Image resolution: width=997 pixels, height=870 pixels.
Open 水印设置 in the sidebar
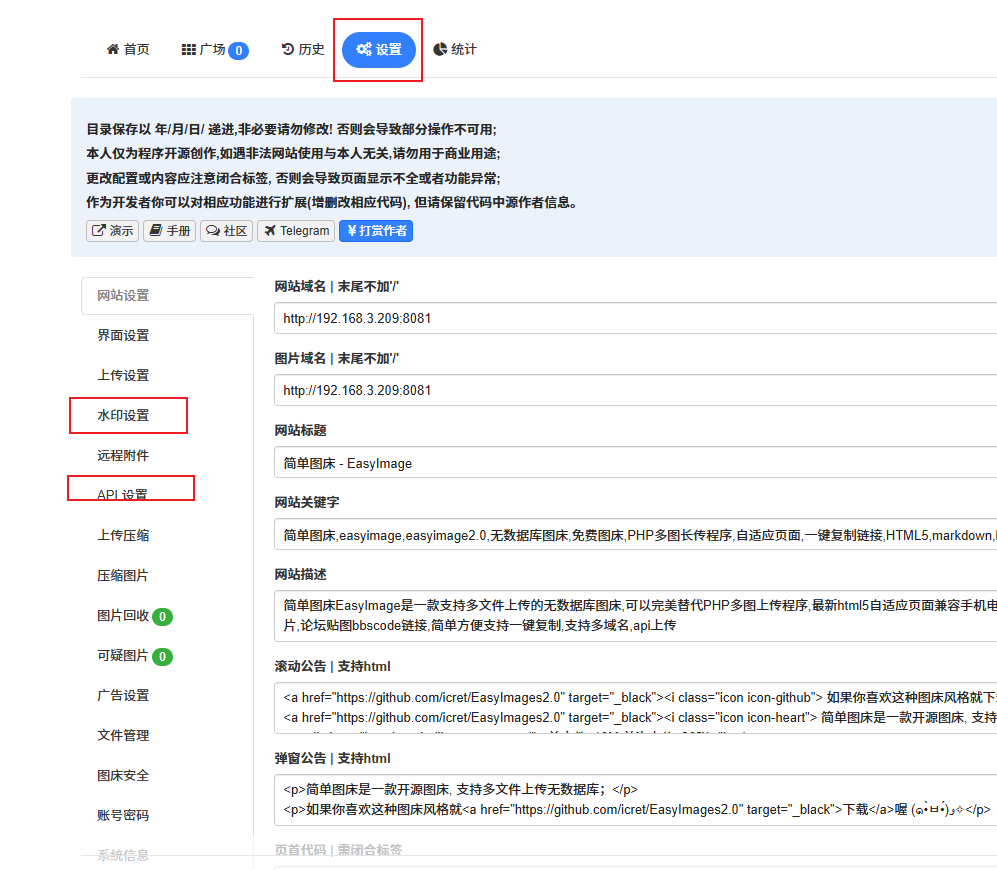123,415
